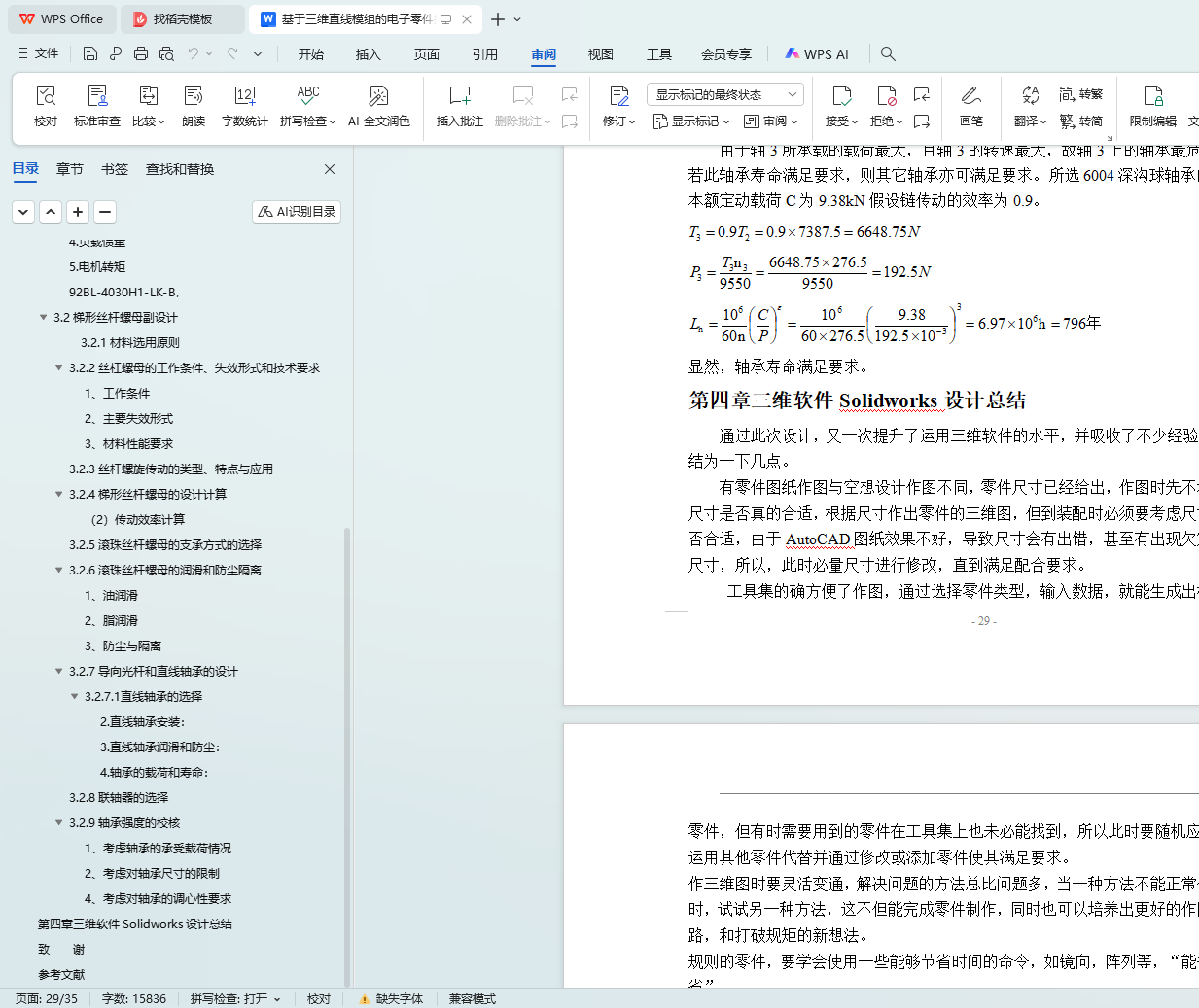Click the 拒绝 reject changes icon

(x=887, y=95)
